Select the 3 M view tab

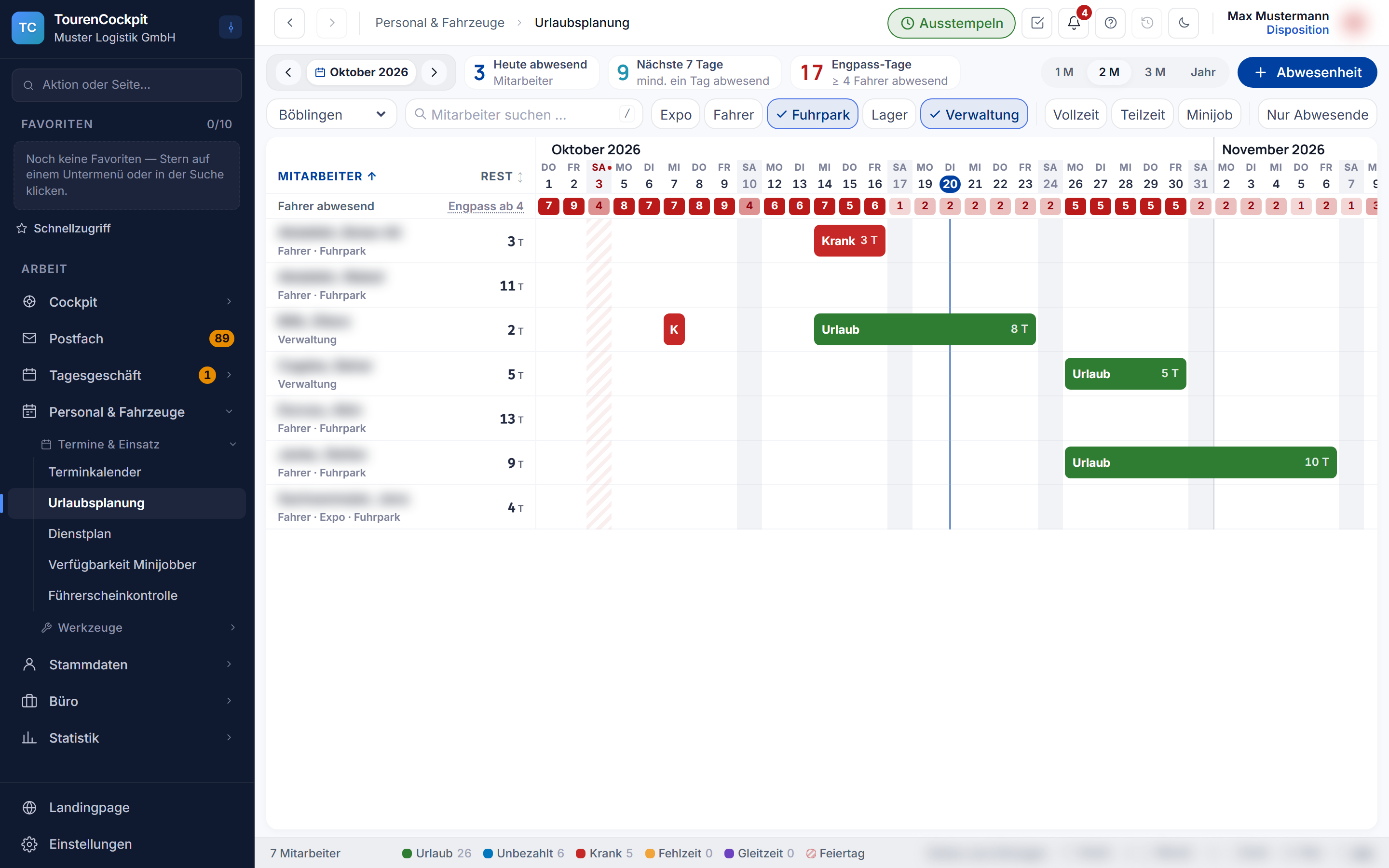click(x=1155, y=72)
